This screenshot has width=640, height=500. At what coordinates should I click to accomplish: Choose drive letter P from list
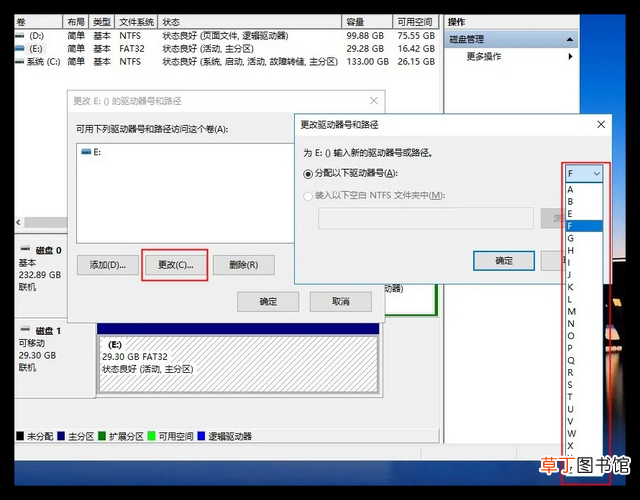584,348
